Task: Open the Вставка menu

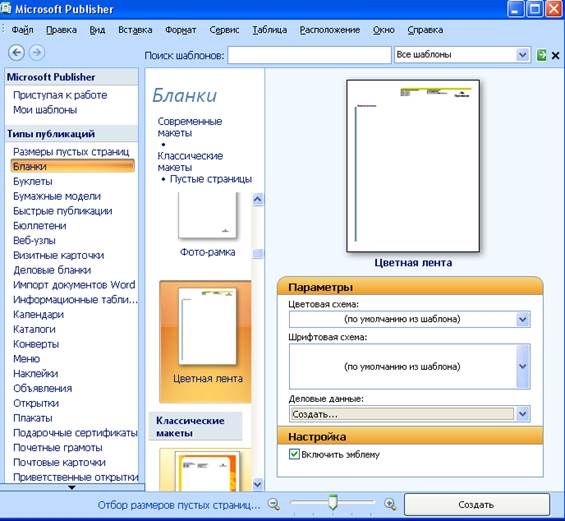Action: pyautogui.click(x=135, y=30)
